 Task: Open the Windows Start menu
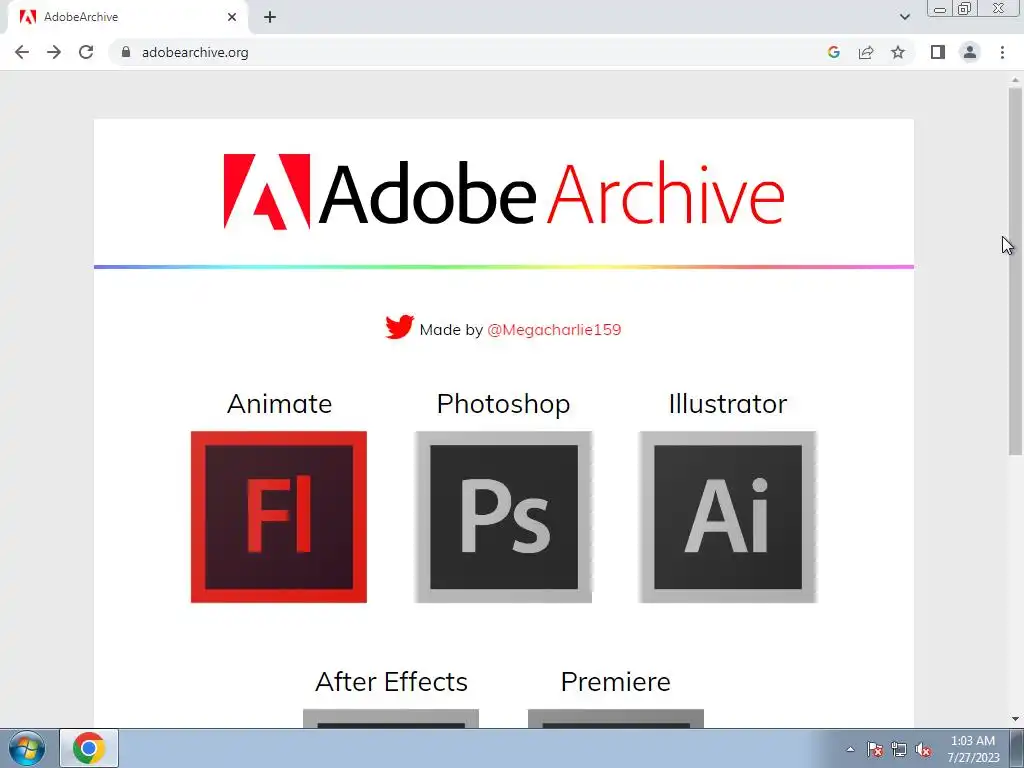(27, 748)
